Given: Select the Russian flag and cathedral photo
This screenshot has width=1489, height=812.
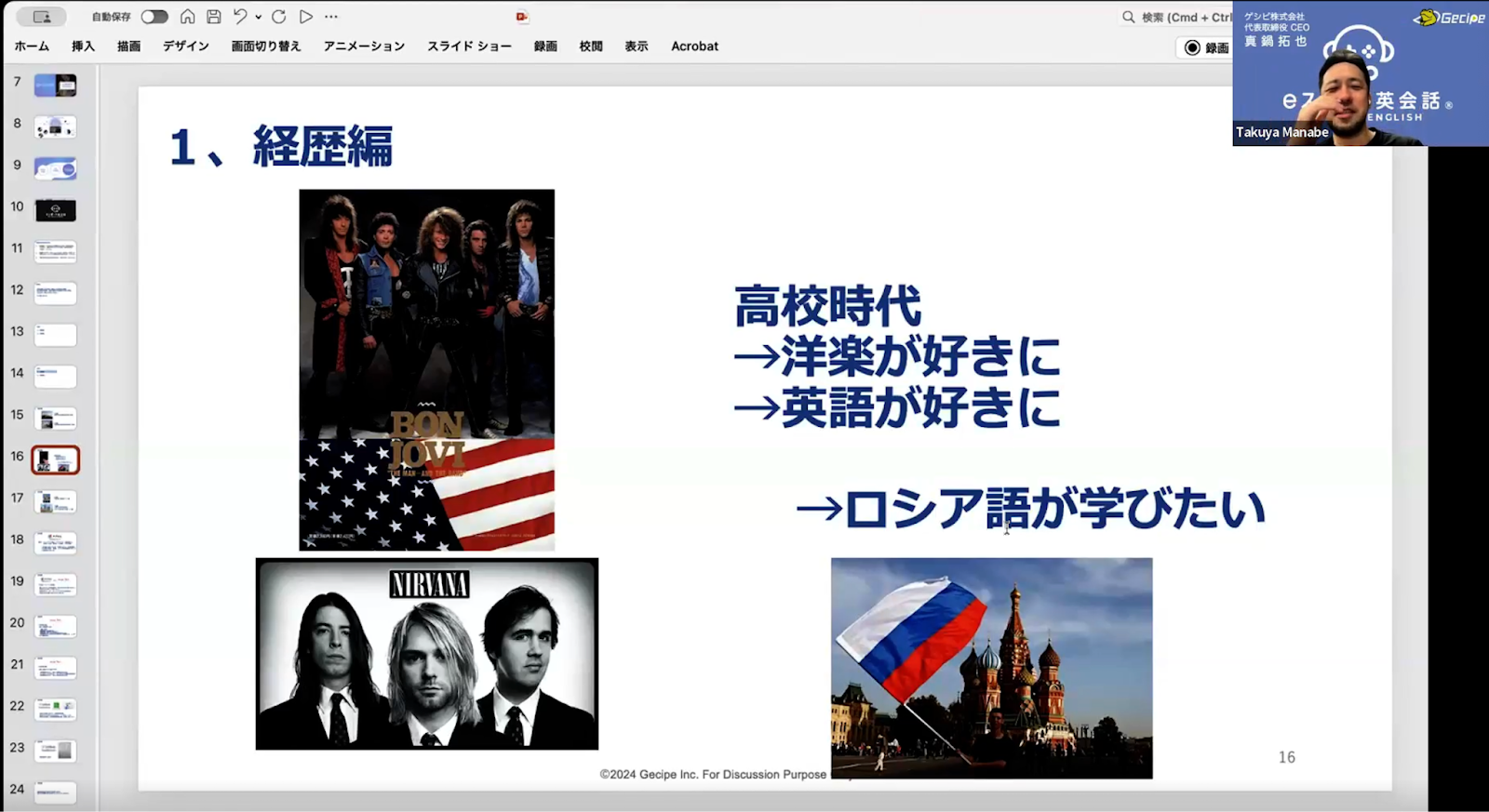Looking at the screenshot, I should point(992,668).
